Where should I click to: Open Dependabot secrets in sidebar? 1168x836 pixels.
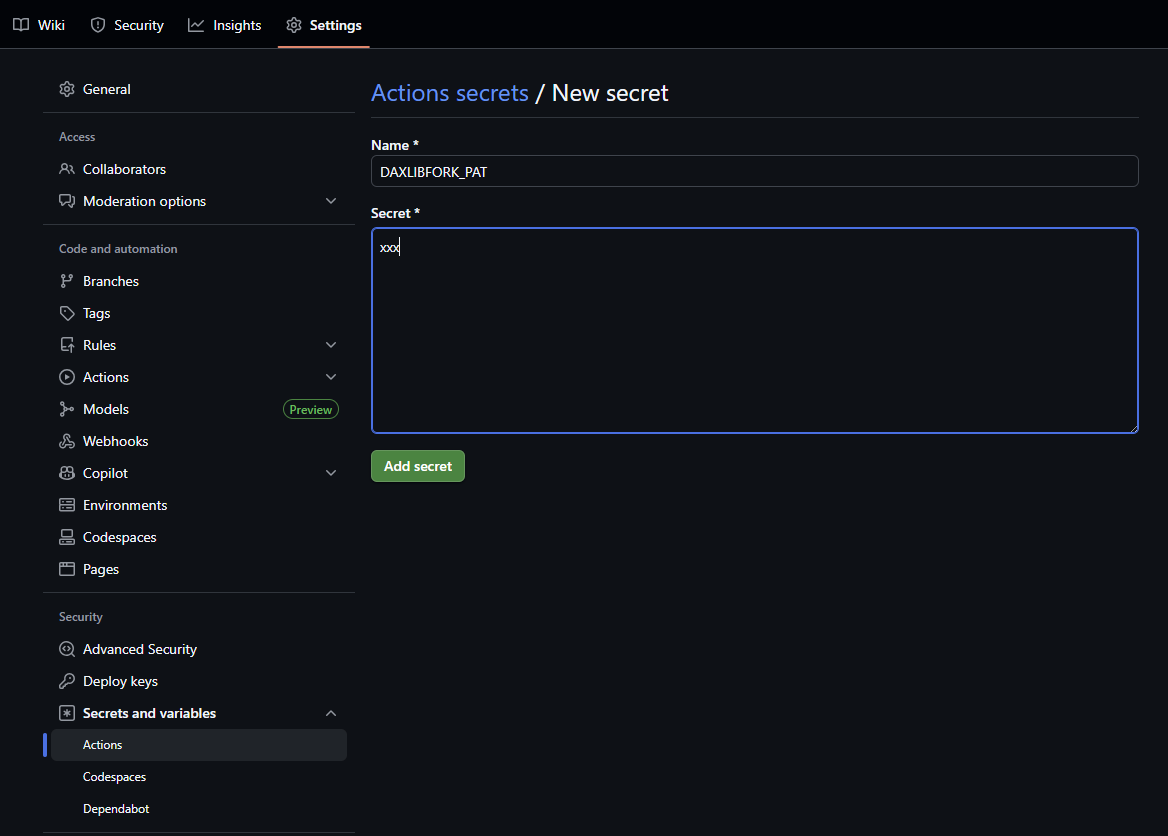[x=116, y=809]
